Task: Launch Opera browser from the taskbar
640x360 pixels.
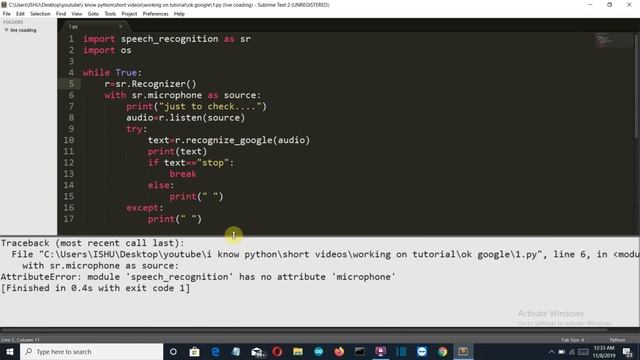Action: point(277,351)
